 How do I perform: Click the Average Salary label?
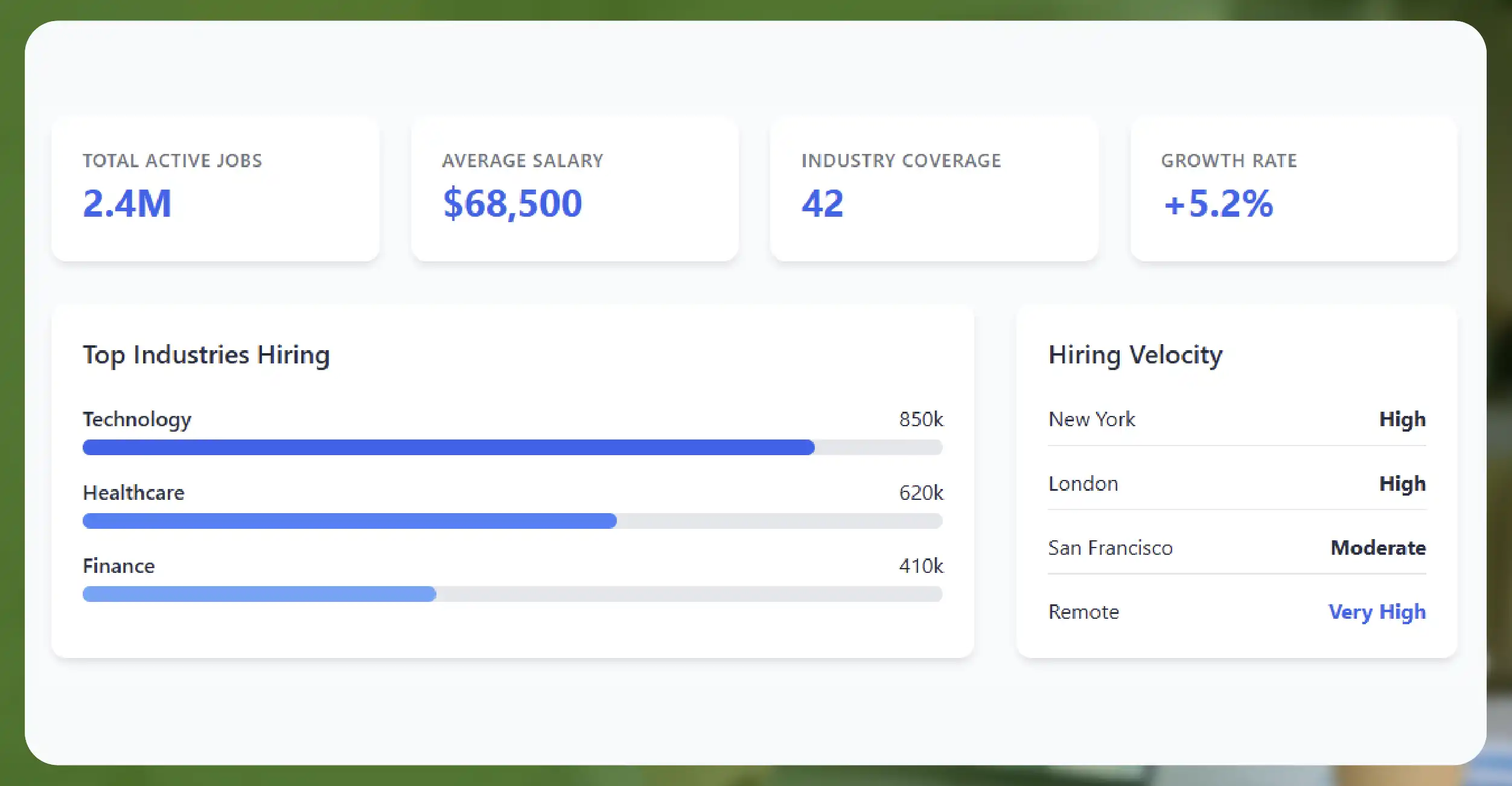click(523, 161)
